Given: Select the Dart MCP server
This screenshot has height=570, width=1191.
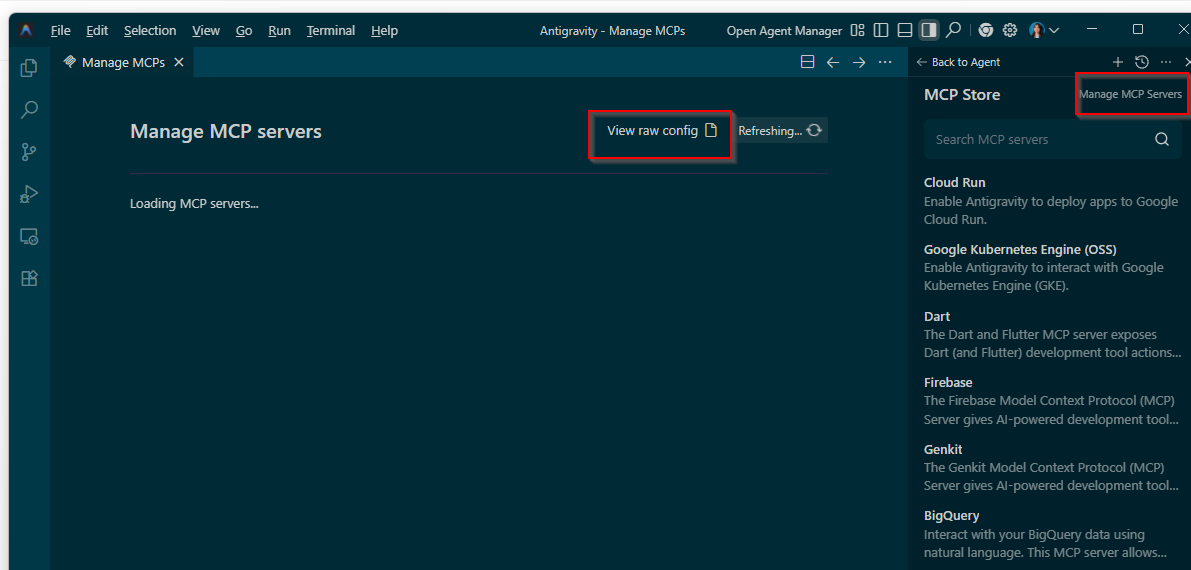Looking at the screenshot, I should (x=1053, y=334).
